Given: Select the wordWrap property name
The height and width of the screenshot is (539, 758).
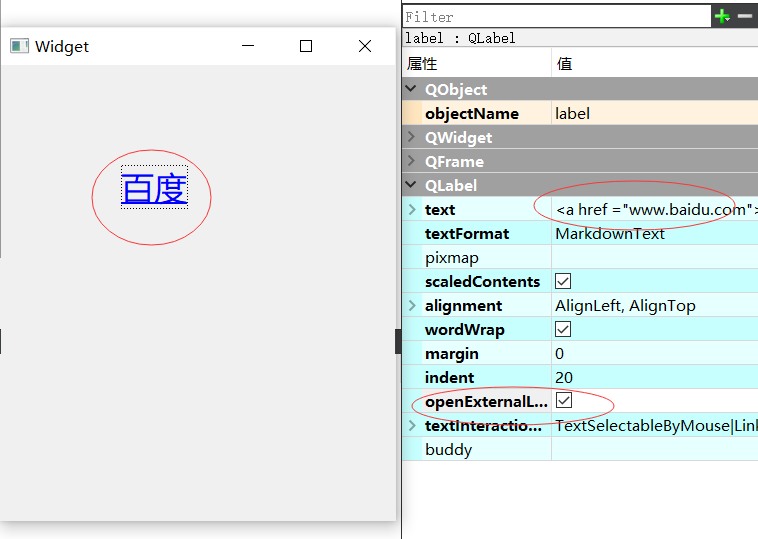Looking at the screenshot, I should [x=465, y=330].
